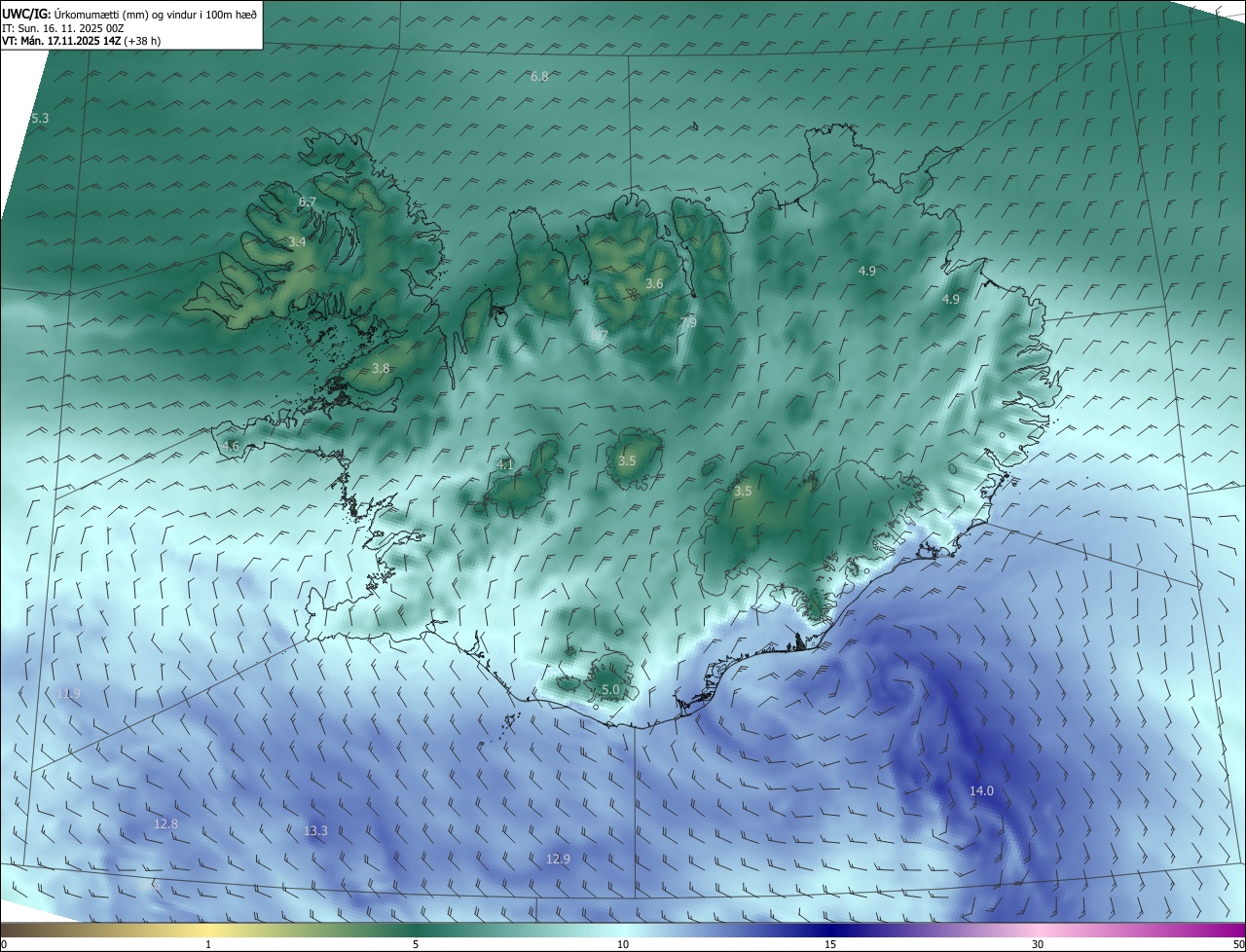Click the 6.8 value over the northern sea

[x=539, y=76]
